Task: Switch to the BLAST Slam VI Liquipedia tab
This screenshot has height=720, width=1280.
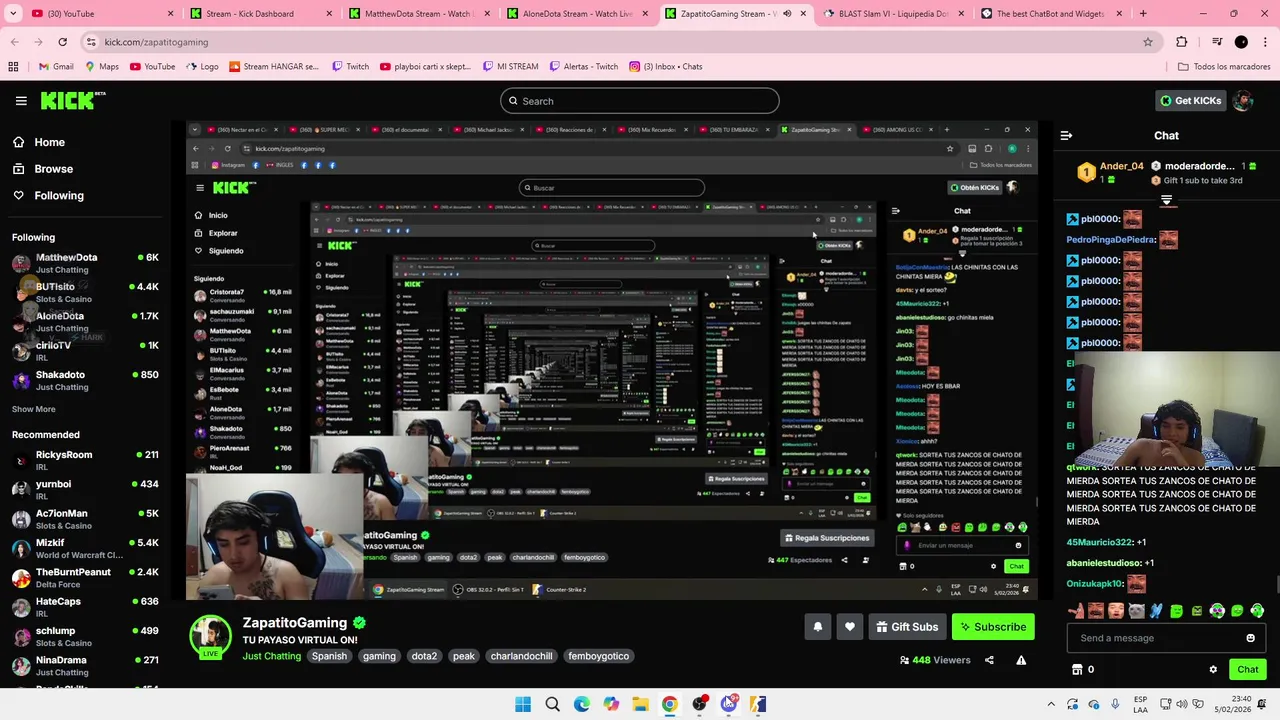Action: click(x=893, y=14)
